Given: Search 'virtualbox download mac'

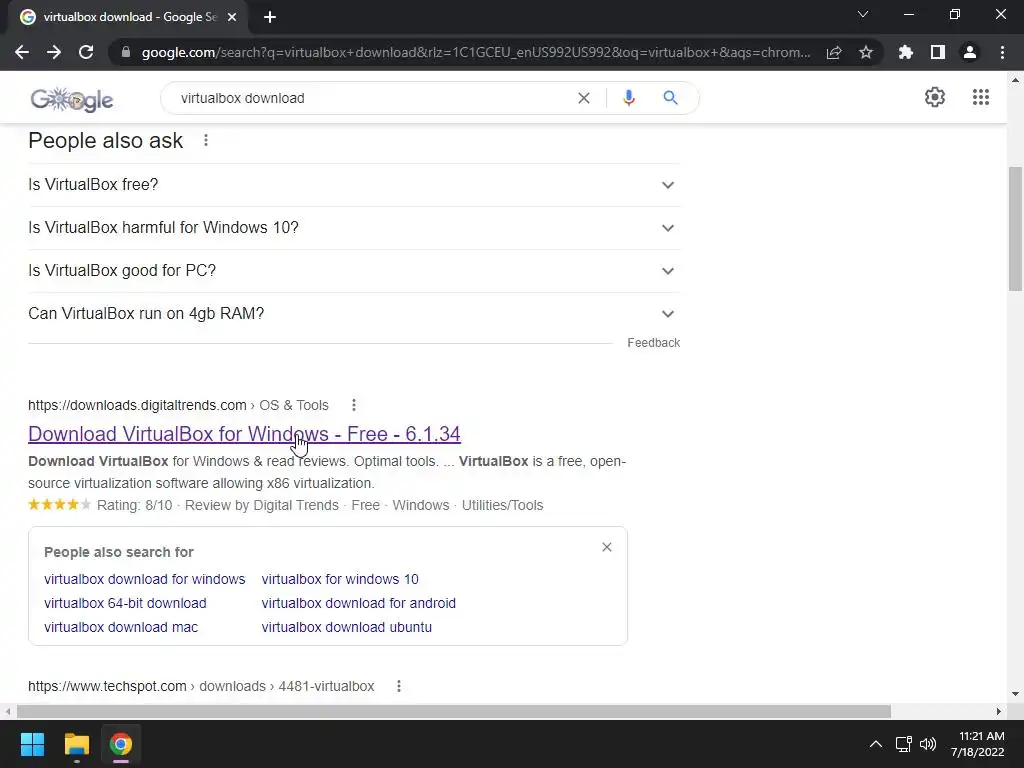Looking at the screenshot, I should pos(121,627).
